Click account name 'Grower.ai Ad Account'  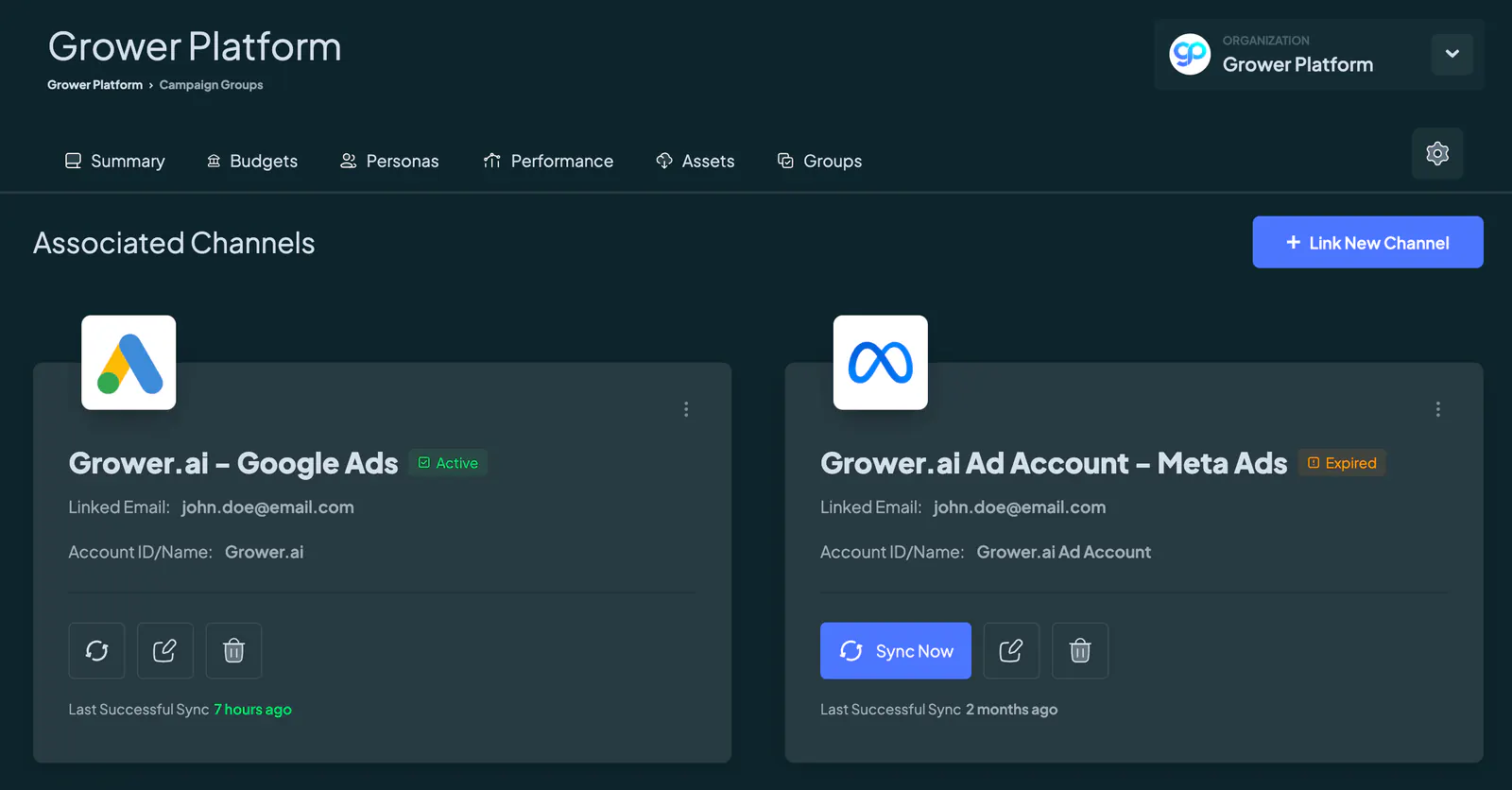pyautogui.click(x=1064, y=552)
